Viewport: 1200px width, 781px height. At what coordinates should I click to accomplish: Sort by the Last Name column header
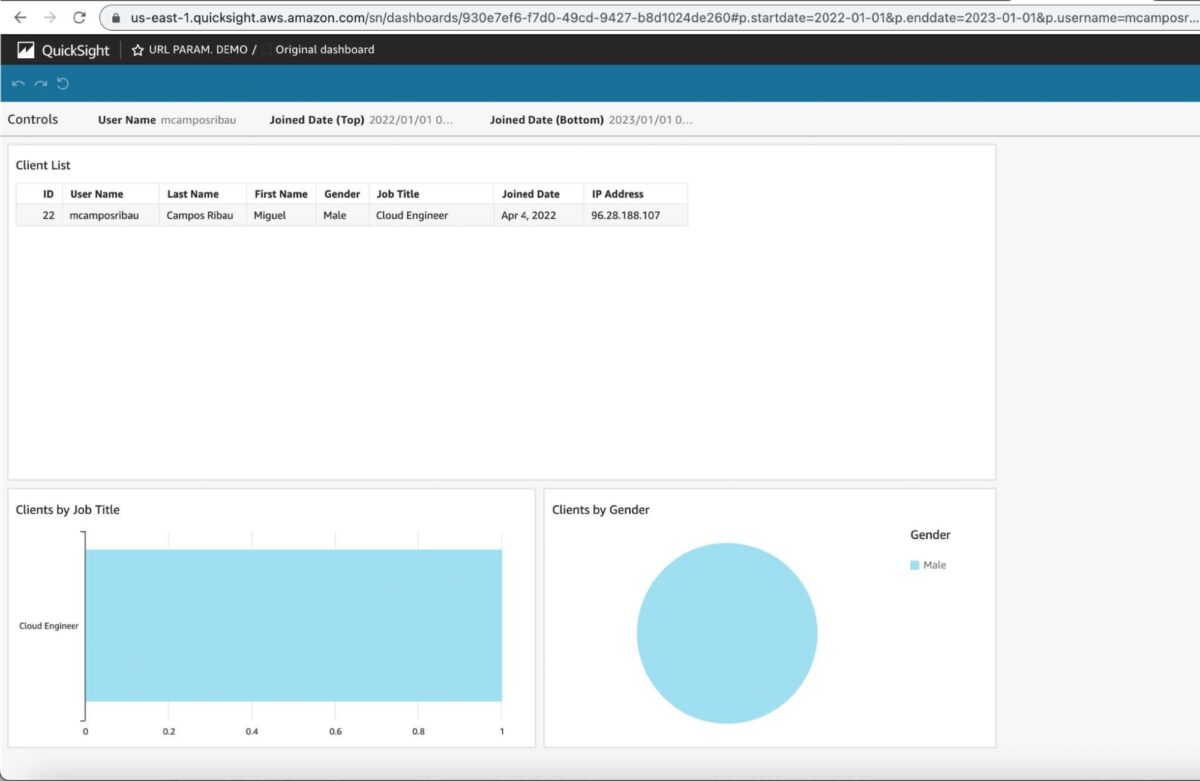pyautogui.click(x=203, y=194)
